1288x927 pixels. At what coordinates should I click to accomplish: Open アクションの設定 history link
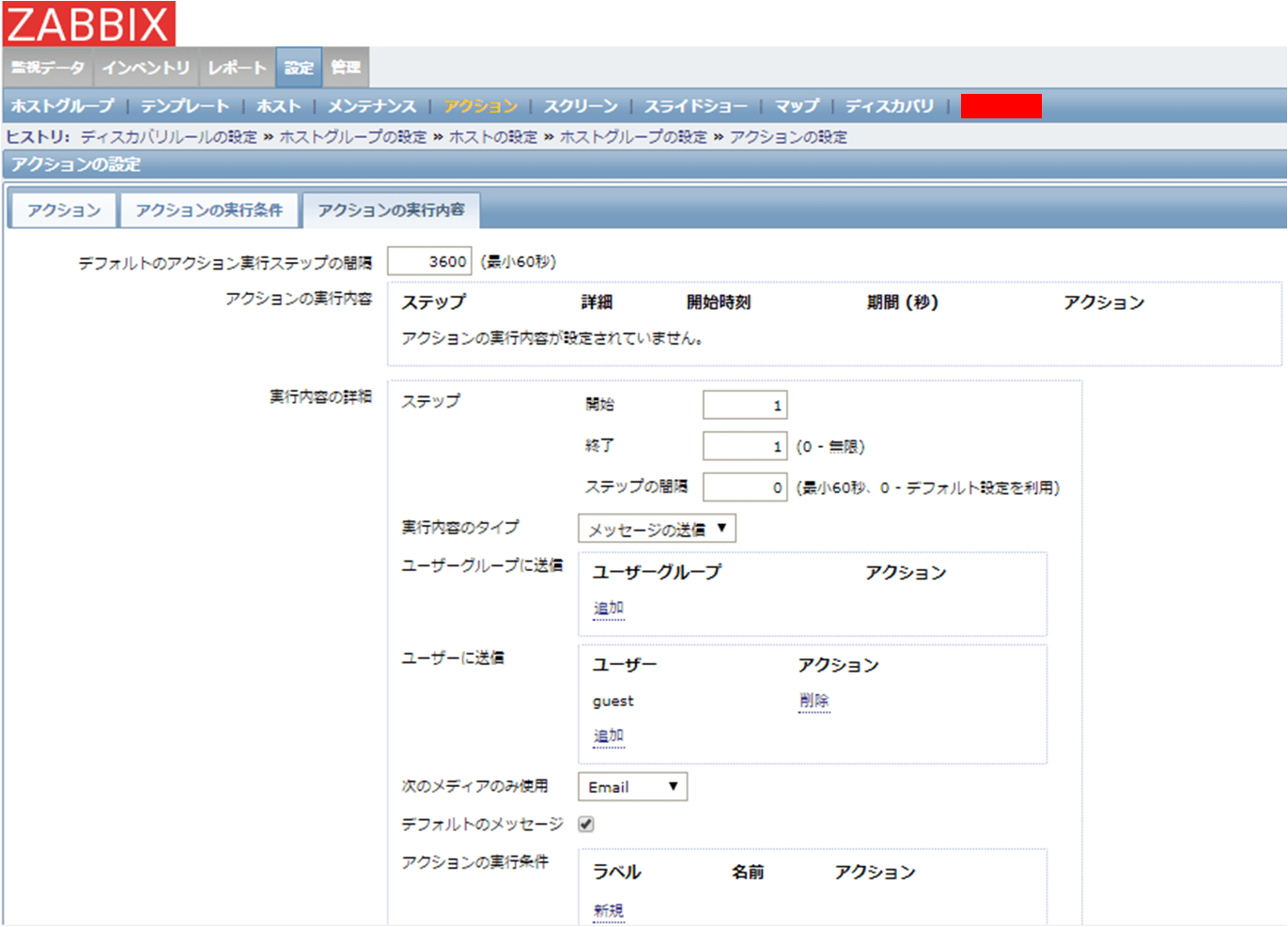coord(788,137)
